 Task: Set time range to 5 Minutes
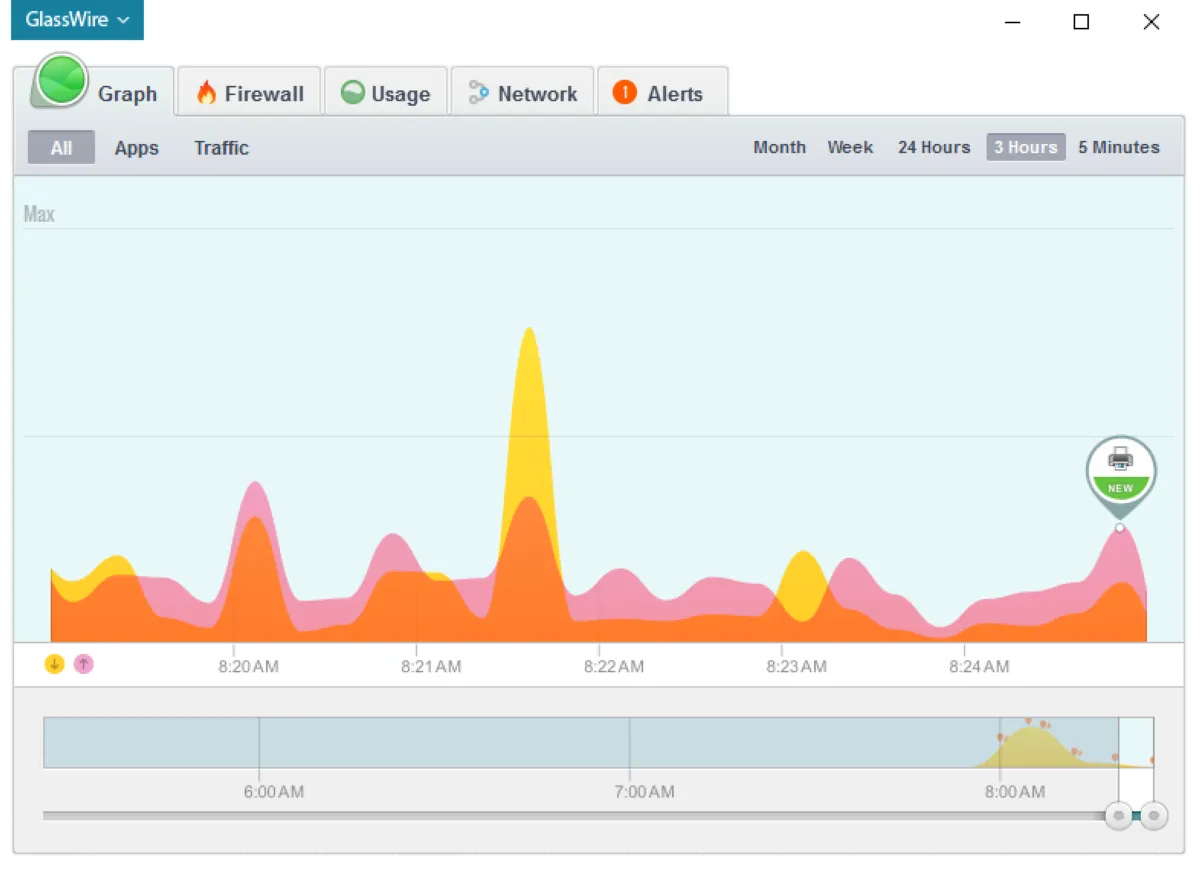pyautogui.click(x=1118, y=147)
